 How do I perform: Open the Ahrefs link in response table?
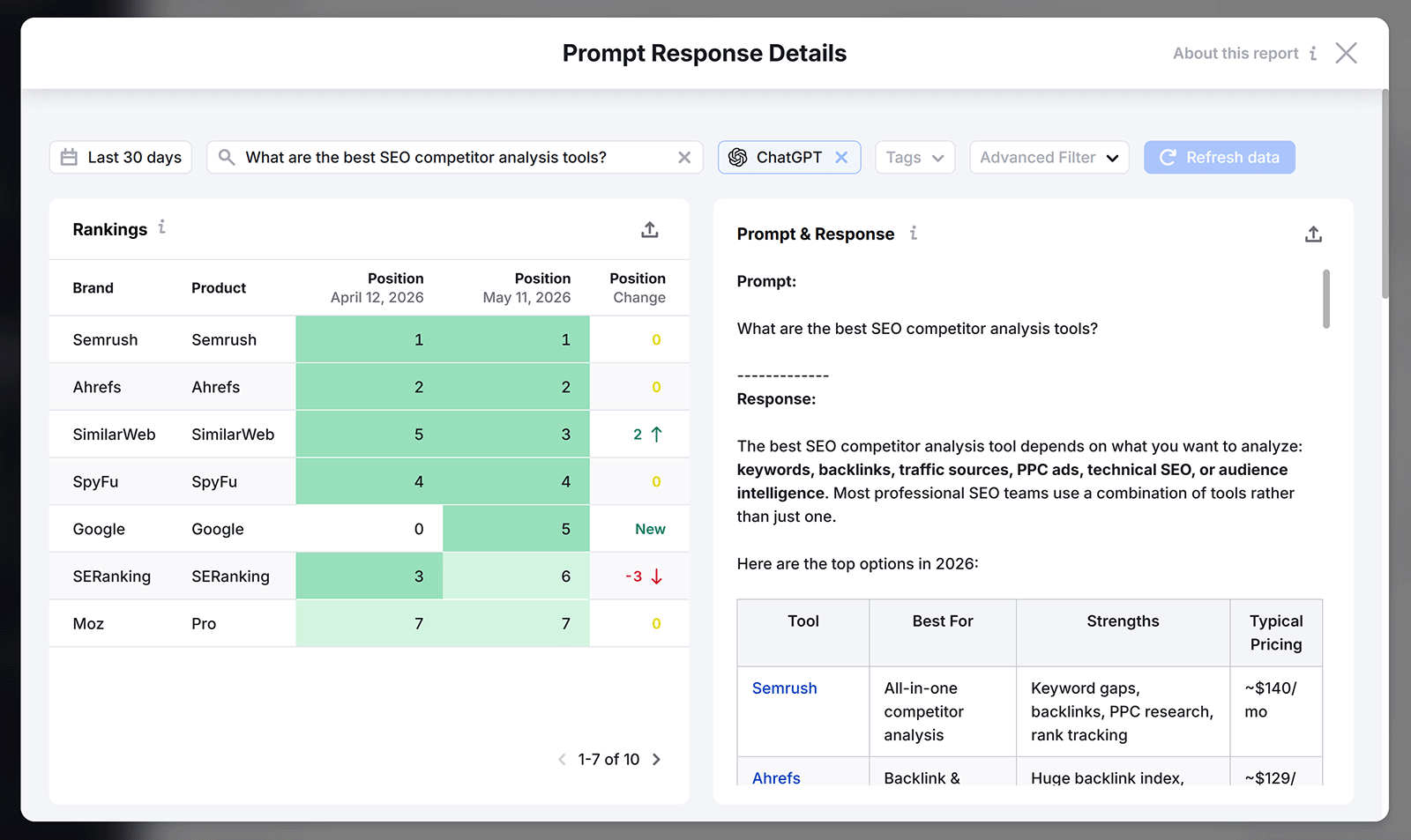point(776,777)
